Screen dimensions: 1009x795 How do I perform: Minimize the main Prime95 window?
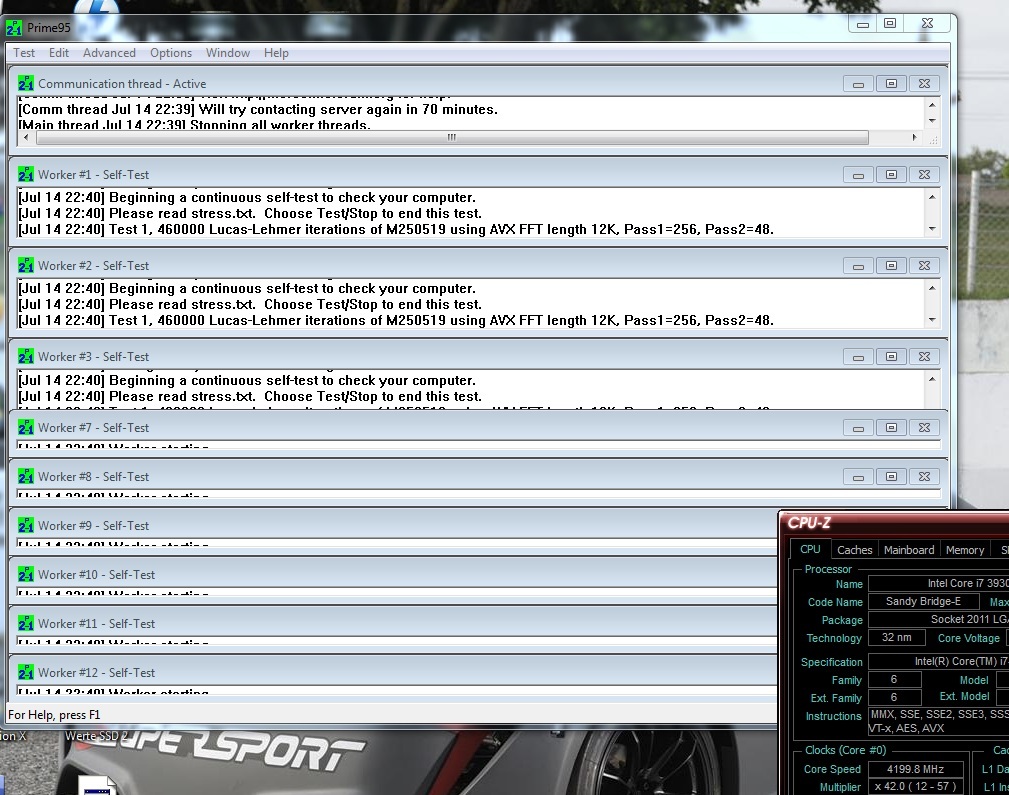click(863, 24)
